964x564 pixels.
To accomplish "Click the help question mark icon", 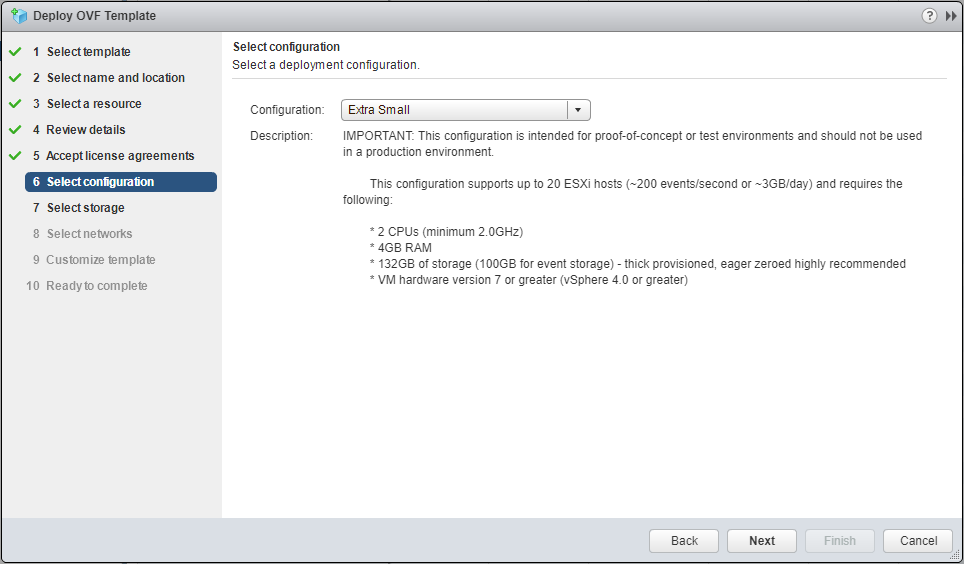I will [x=930, y=16].
